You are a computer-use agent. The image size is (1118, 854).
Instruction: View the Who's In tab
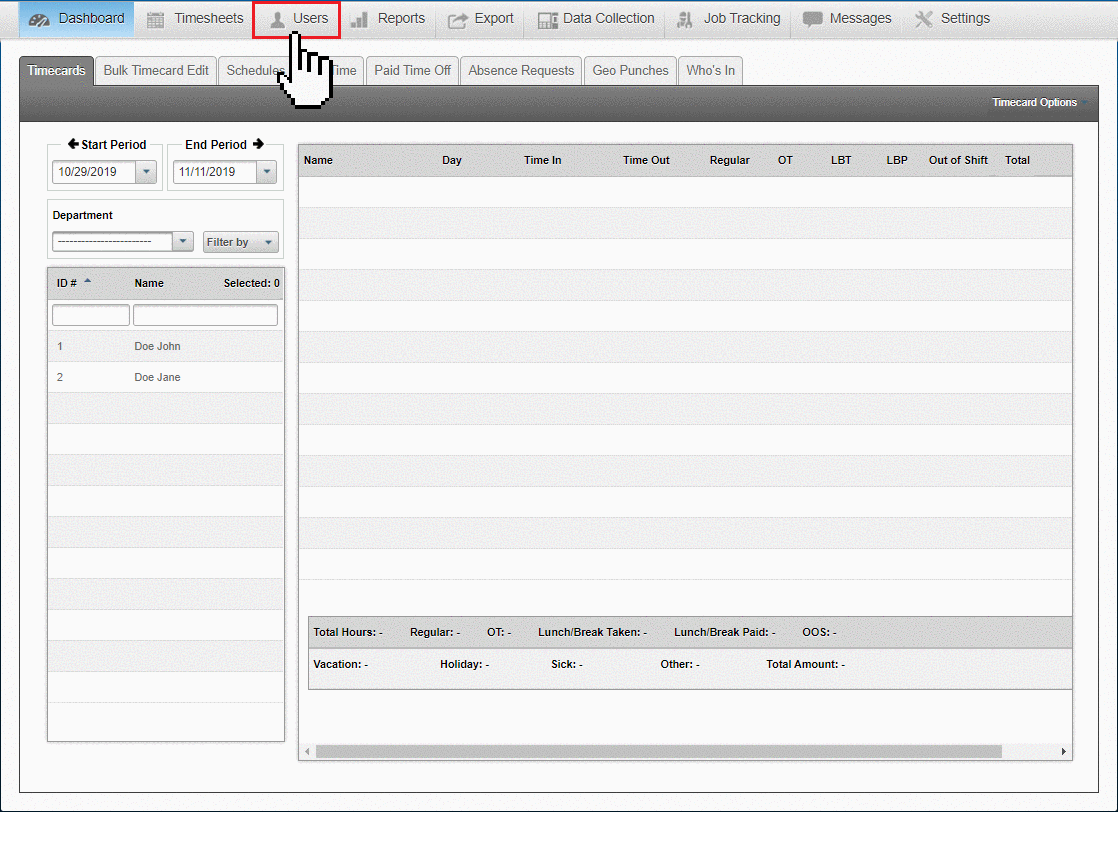tap(710, 70)
